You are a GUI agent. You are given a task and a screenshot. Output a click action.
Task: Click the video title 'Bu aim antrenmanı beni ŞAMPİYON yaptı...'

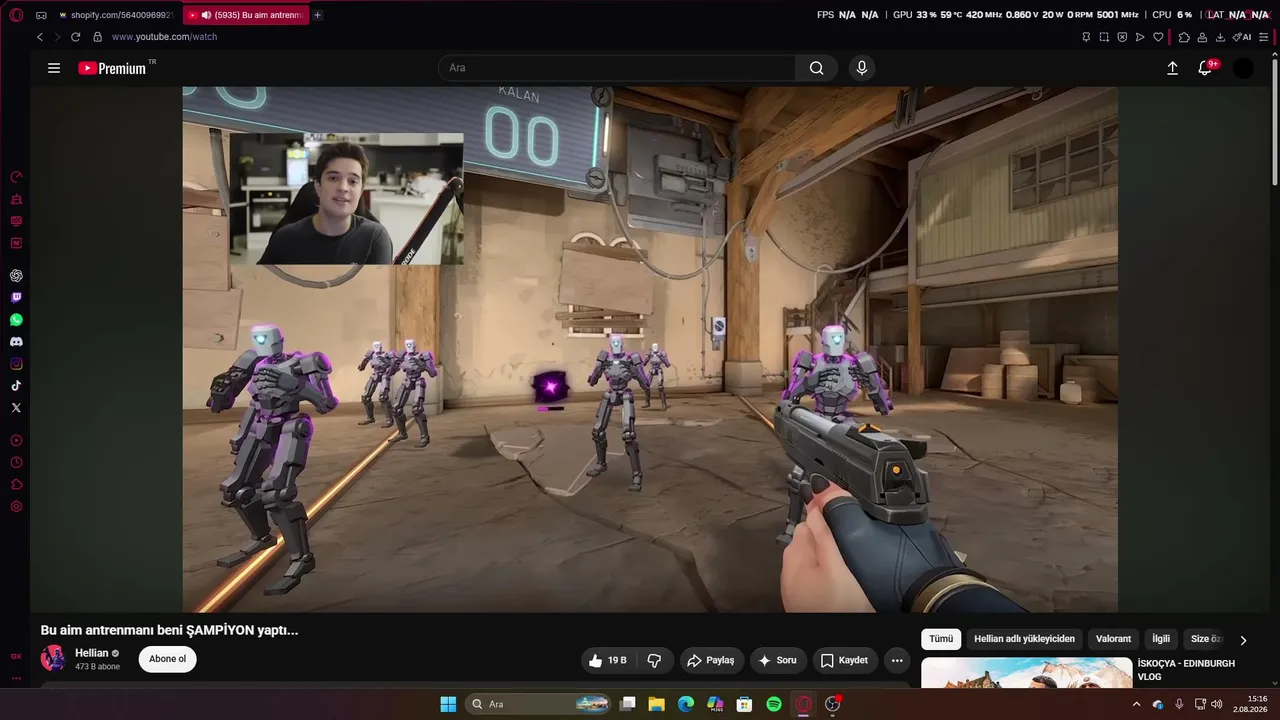169,630
